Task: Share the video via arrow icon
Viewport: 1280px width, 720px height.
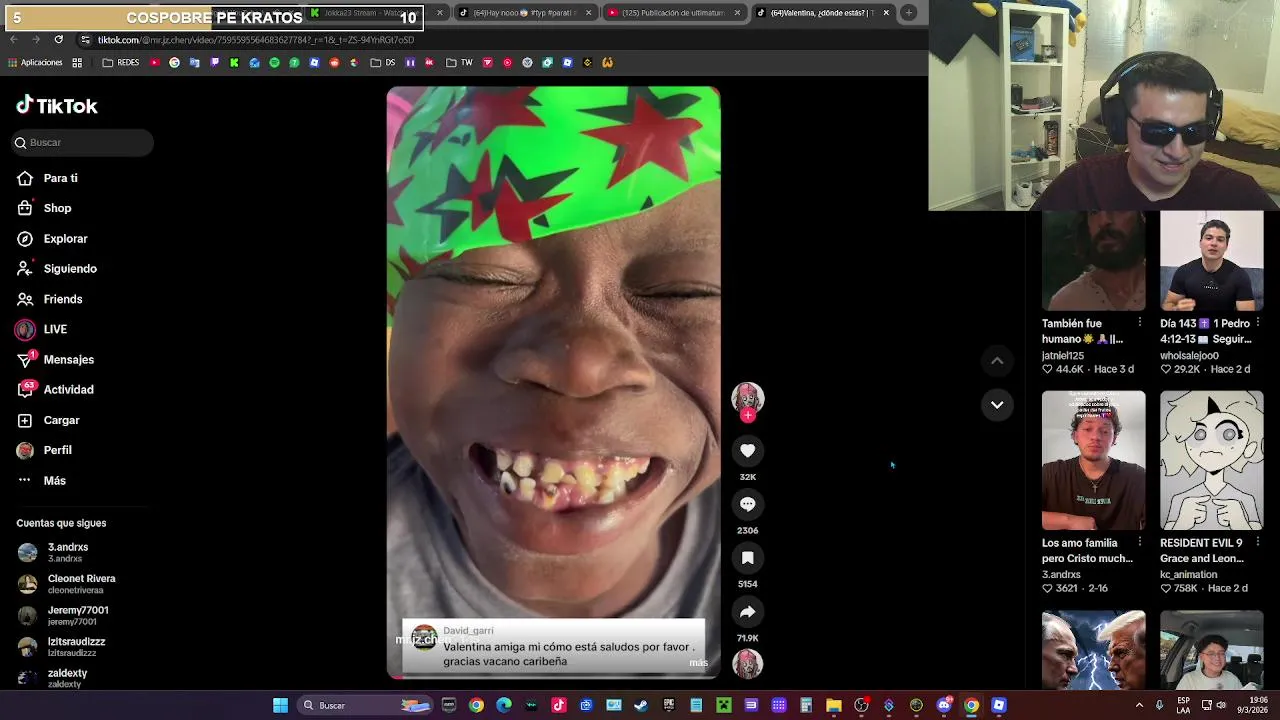Action: [x=747, y=612]
